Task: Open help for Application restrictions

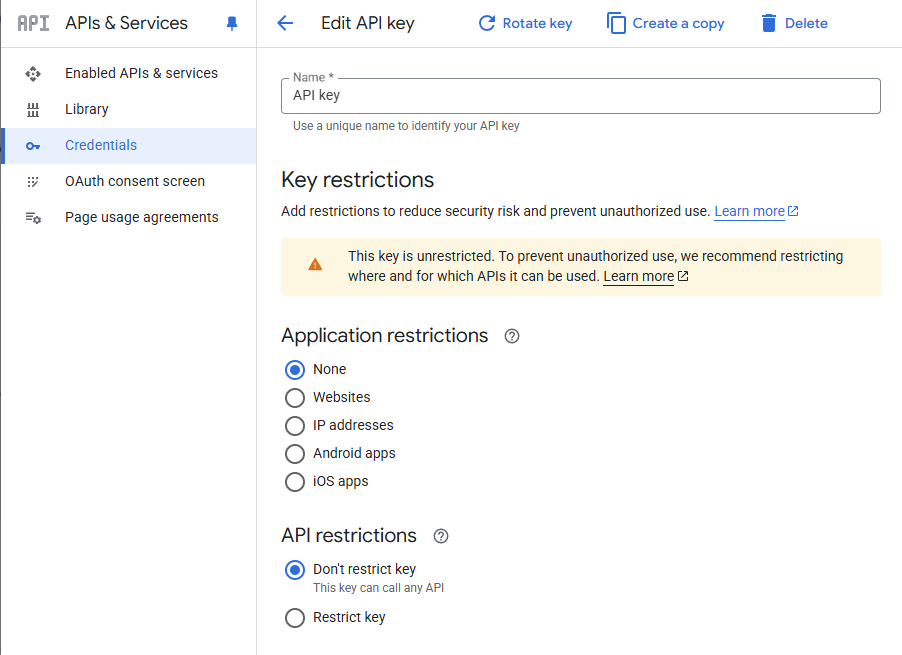Action: pyautogui.click(x=512, y=336)
